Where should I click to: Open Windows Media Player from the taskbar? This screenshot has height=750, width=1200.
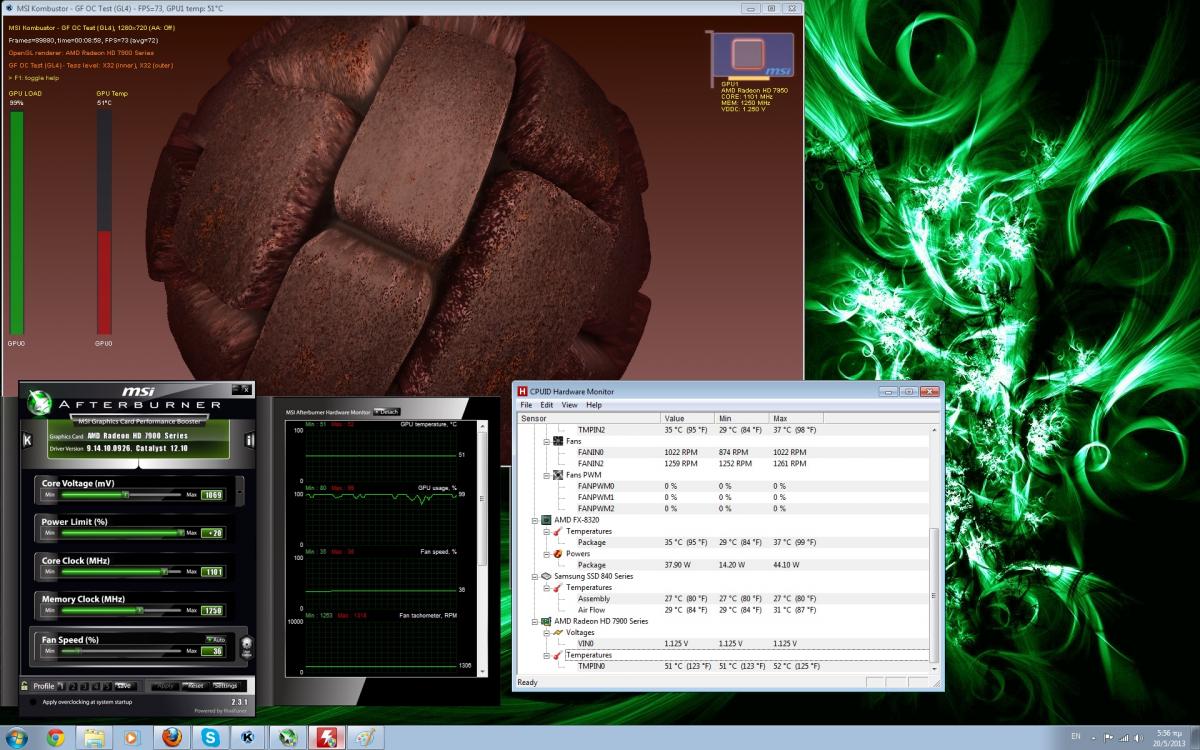132,737
